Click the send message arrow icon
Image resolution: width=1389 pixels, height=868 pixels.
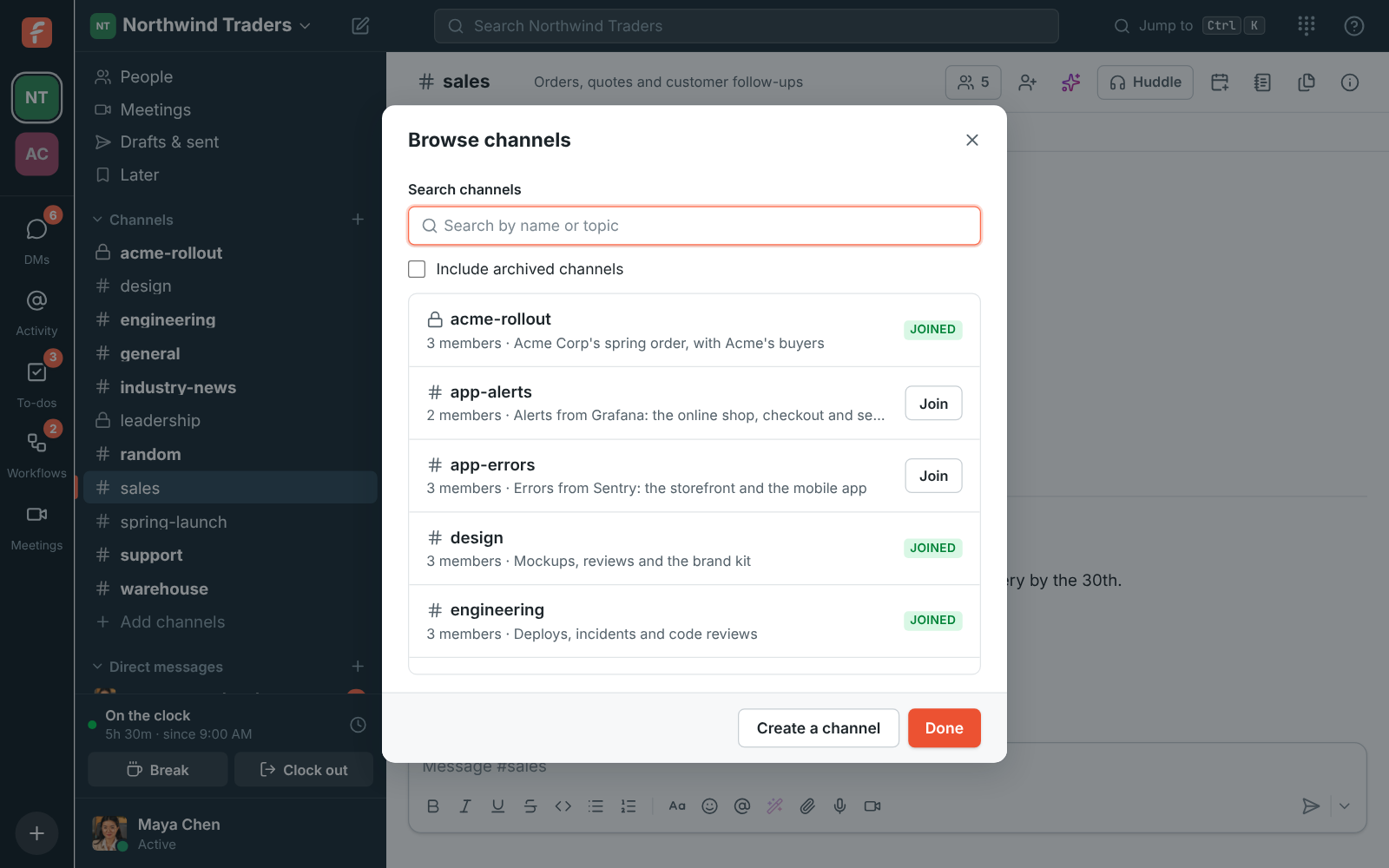1311,806
